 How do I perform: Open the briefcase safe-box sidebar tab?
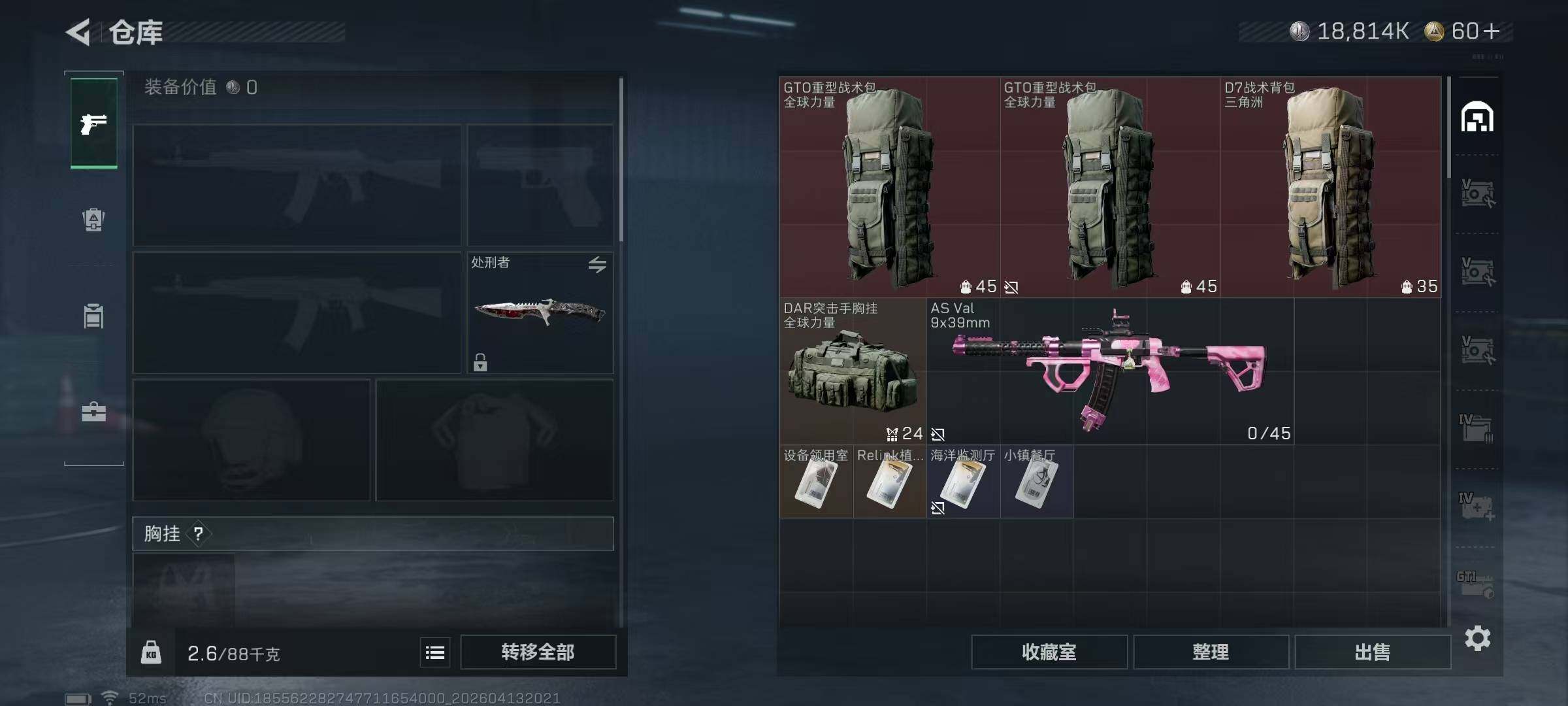93,412
